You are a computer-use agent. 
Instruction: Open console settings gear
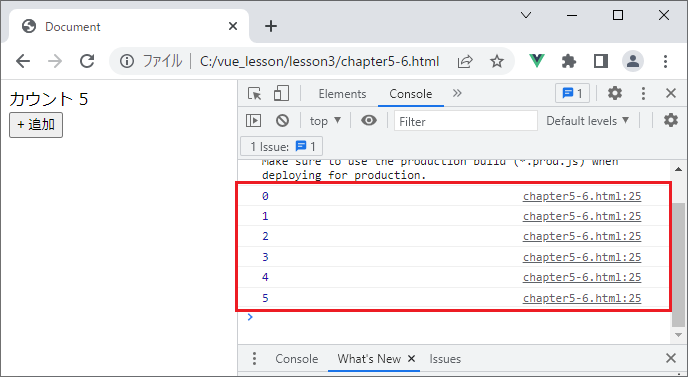[670, 120]
